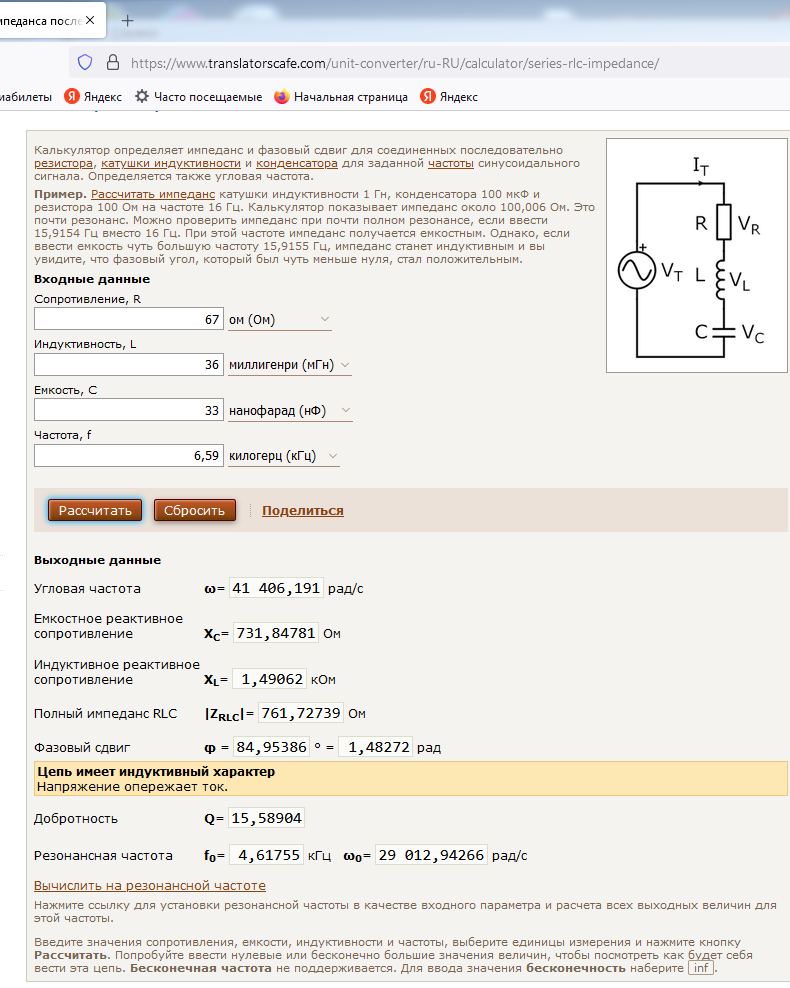
Task: Click the translatorscafe URL in the address bar
Action: tap(395, 63)
